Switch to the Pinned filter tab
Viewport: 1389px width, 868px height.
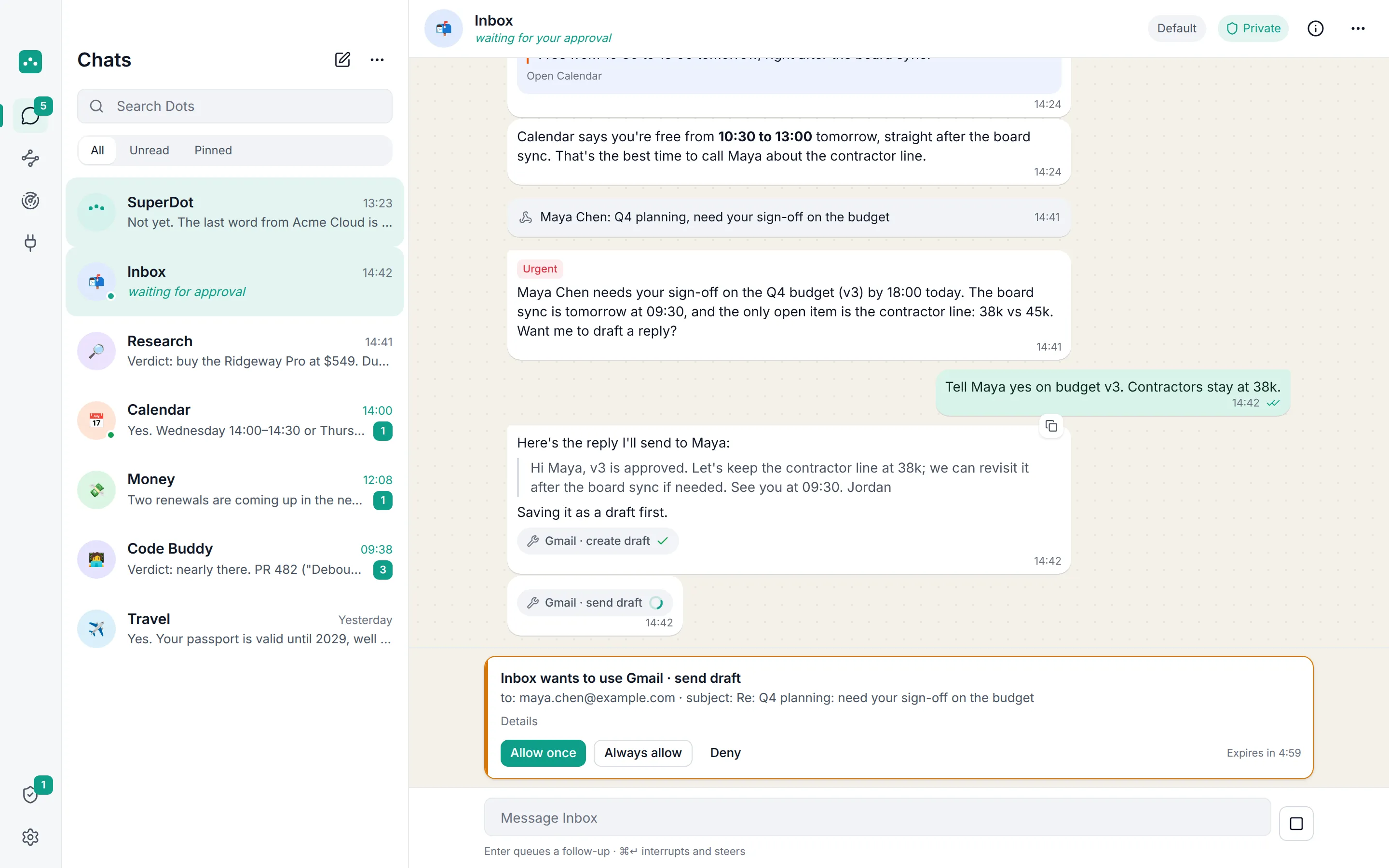pos(213,150)
